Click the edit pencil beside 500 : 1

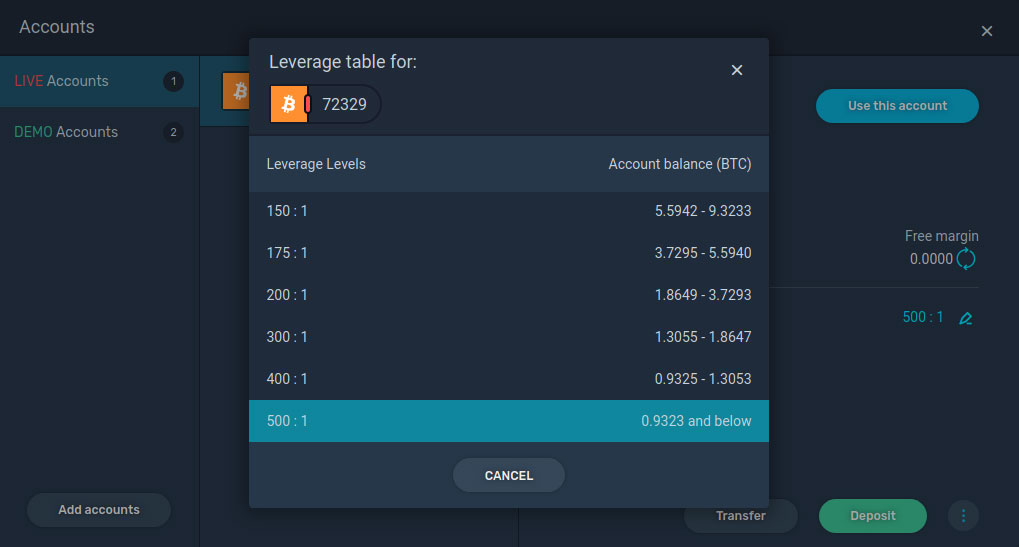[966, 318]
